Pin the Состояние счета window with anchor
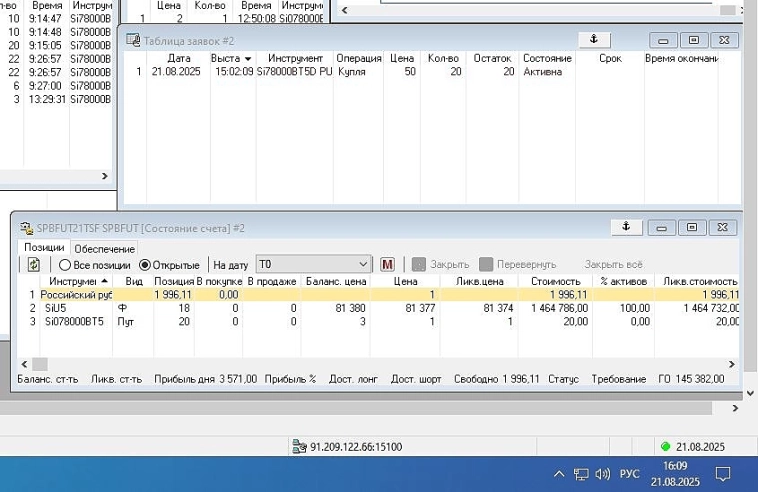 (x=625, y=227)
